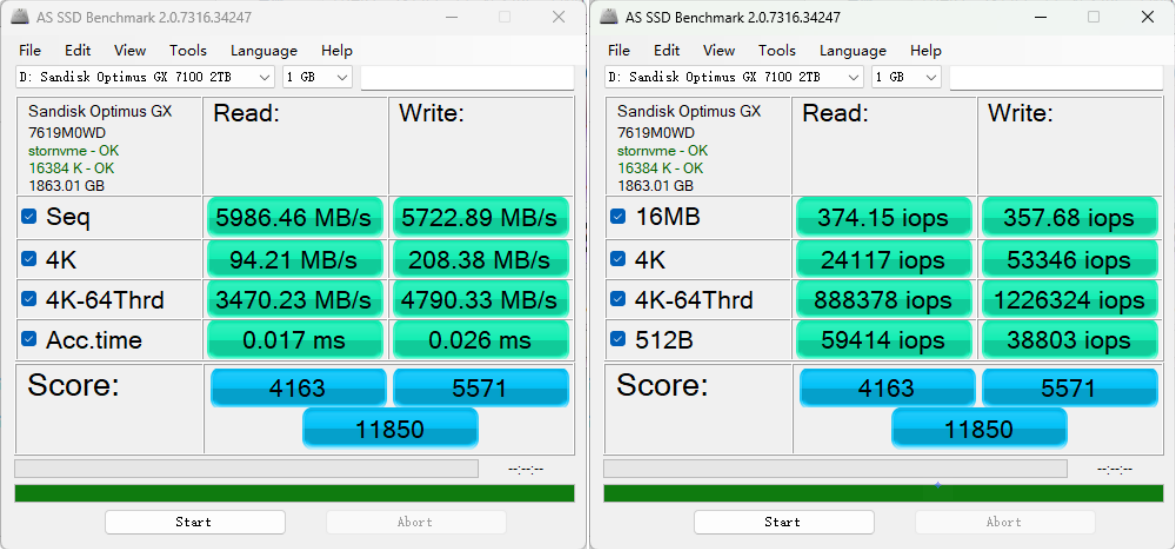The image size is (1175, 549).
Task: Open the 1 GB test size dropdown in left window
Action: pos(318,77)
